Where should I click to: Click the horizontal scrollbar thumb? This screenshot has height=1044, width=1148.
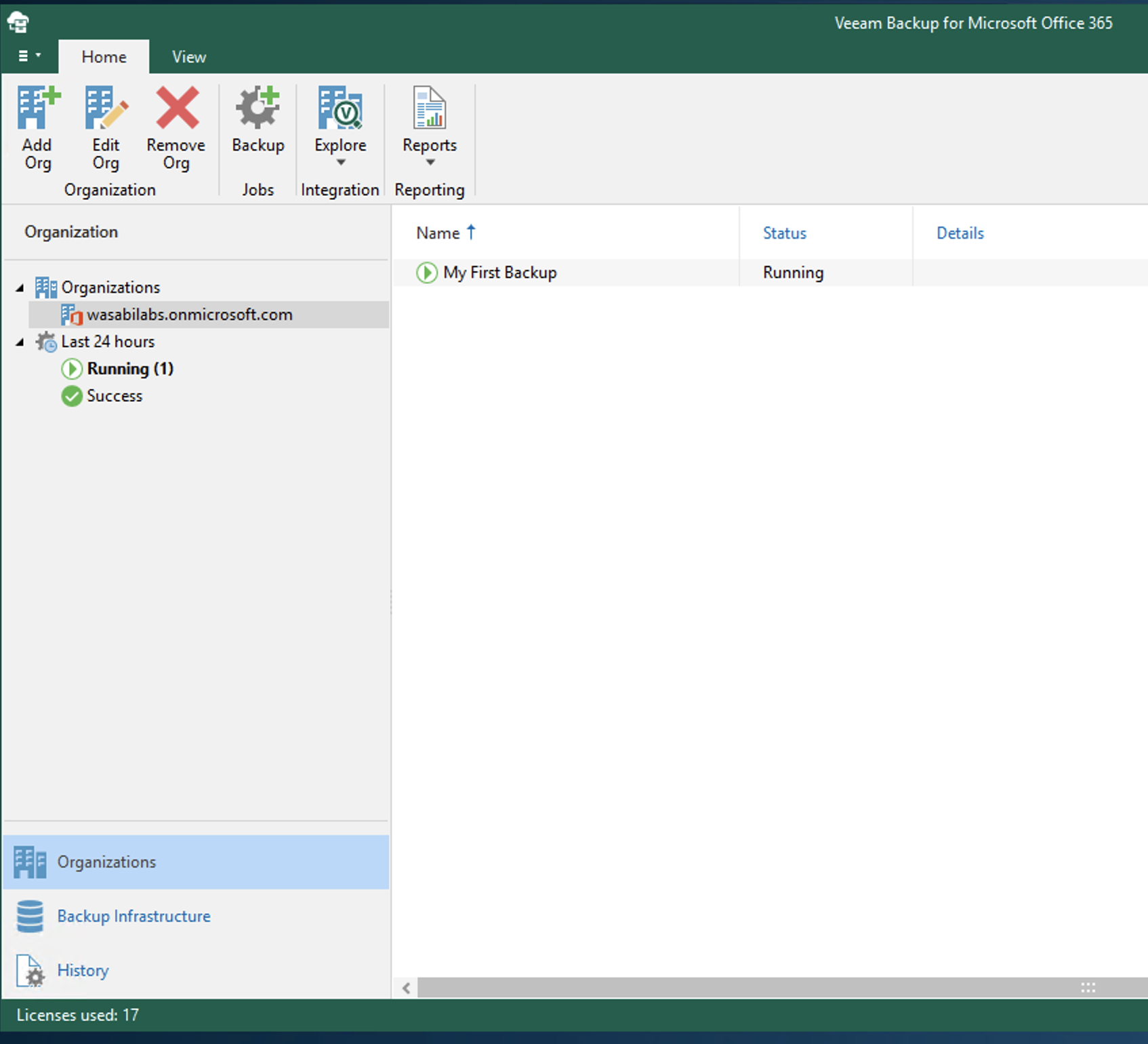[783, 988]
